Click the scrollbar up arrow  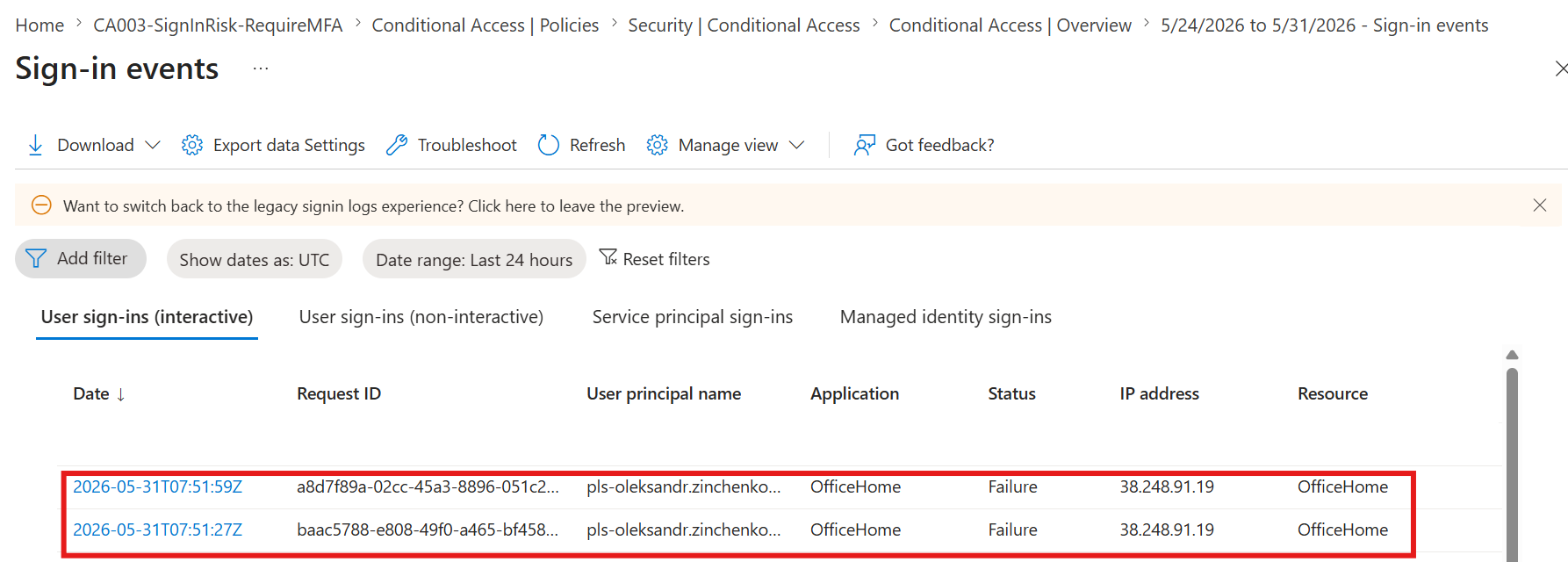coord(1512,355)
